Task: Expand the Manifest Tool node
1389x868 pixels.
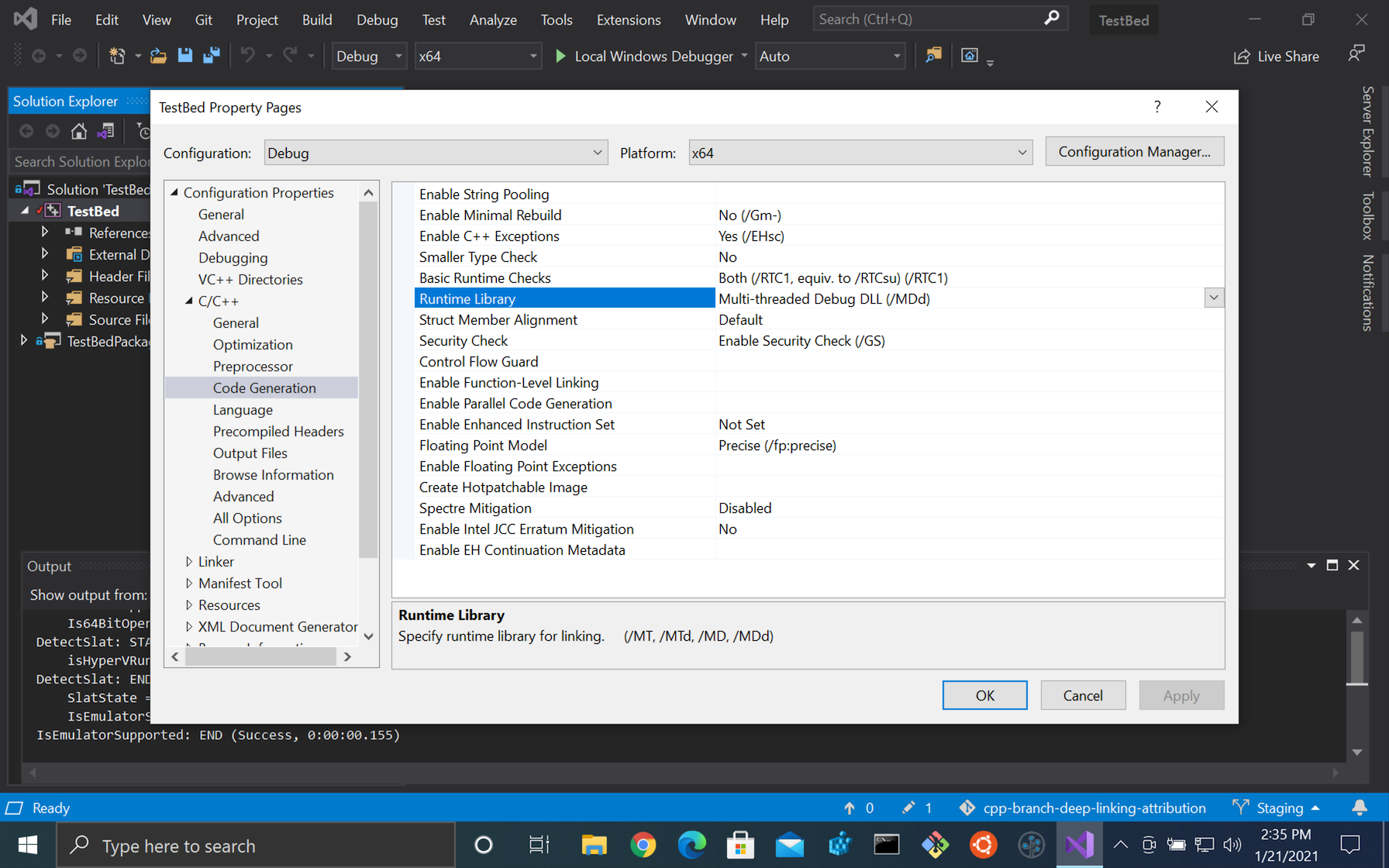Action: click(189, 583)
